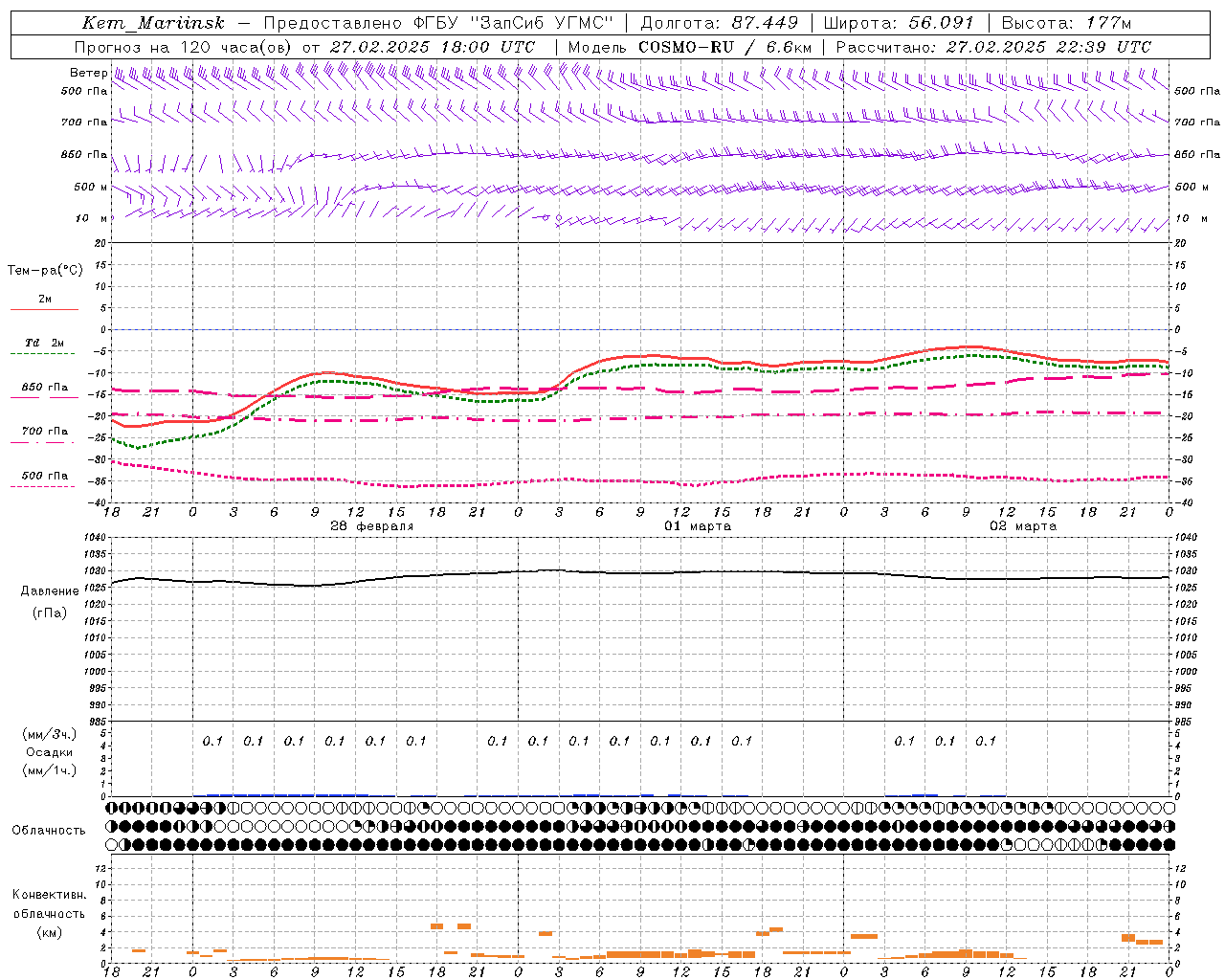Screen dimensions: 1225x980
Task: Click the dashed line sample under Td 2м legend
Action: click(44, 354)
